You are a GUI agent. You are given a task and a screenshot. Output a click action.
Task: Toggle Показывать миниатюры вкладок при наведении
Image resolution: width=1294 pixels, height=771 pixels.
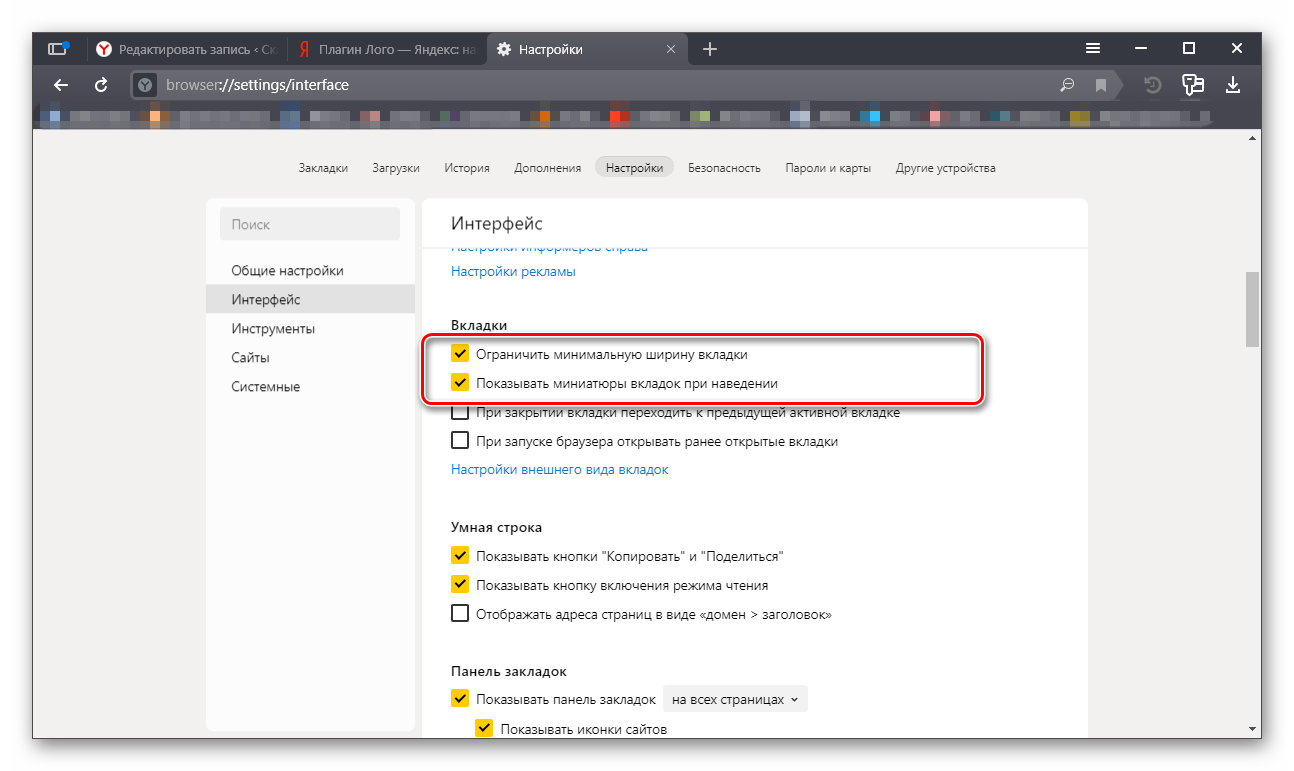[460, 382]
